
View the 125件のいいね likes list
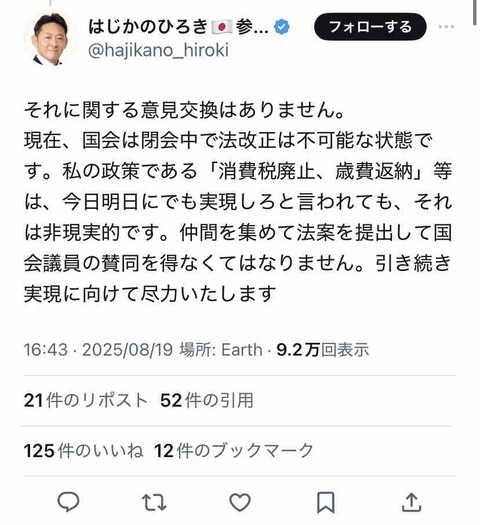coord(84,450)
